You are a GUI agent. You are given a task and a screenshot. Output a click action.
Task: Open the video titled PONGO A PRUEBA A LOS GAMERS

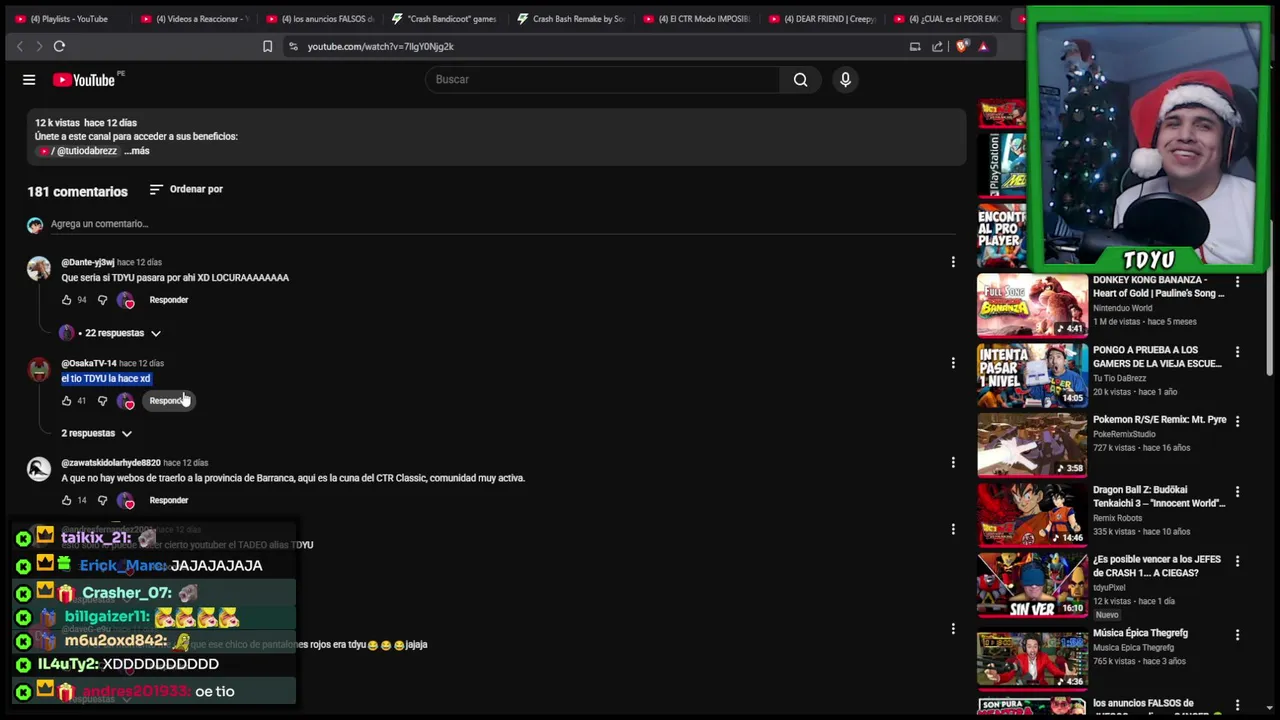[1157, 357]
